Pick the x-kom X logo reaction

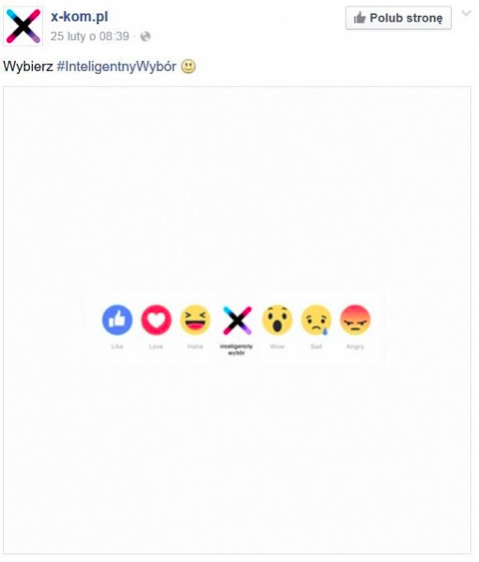pyautogui.click(x=237, y=320)
